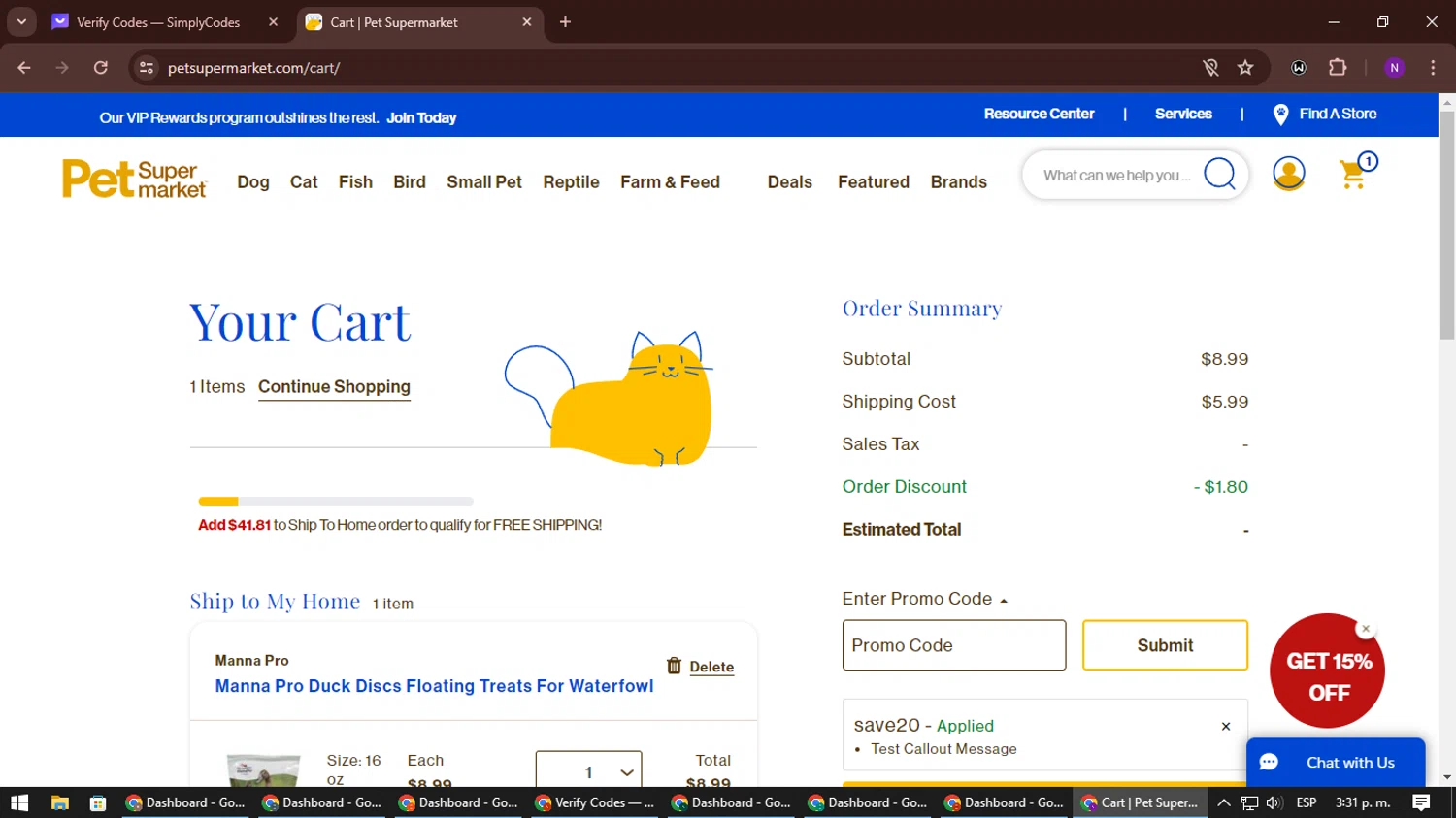
Task: Go back to the previous page
Action: [24, 68]
